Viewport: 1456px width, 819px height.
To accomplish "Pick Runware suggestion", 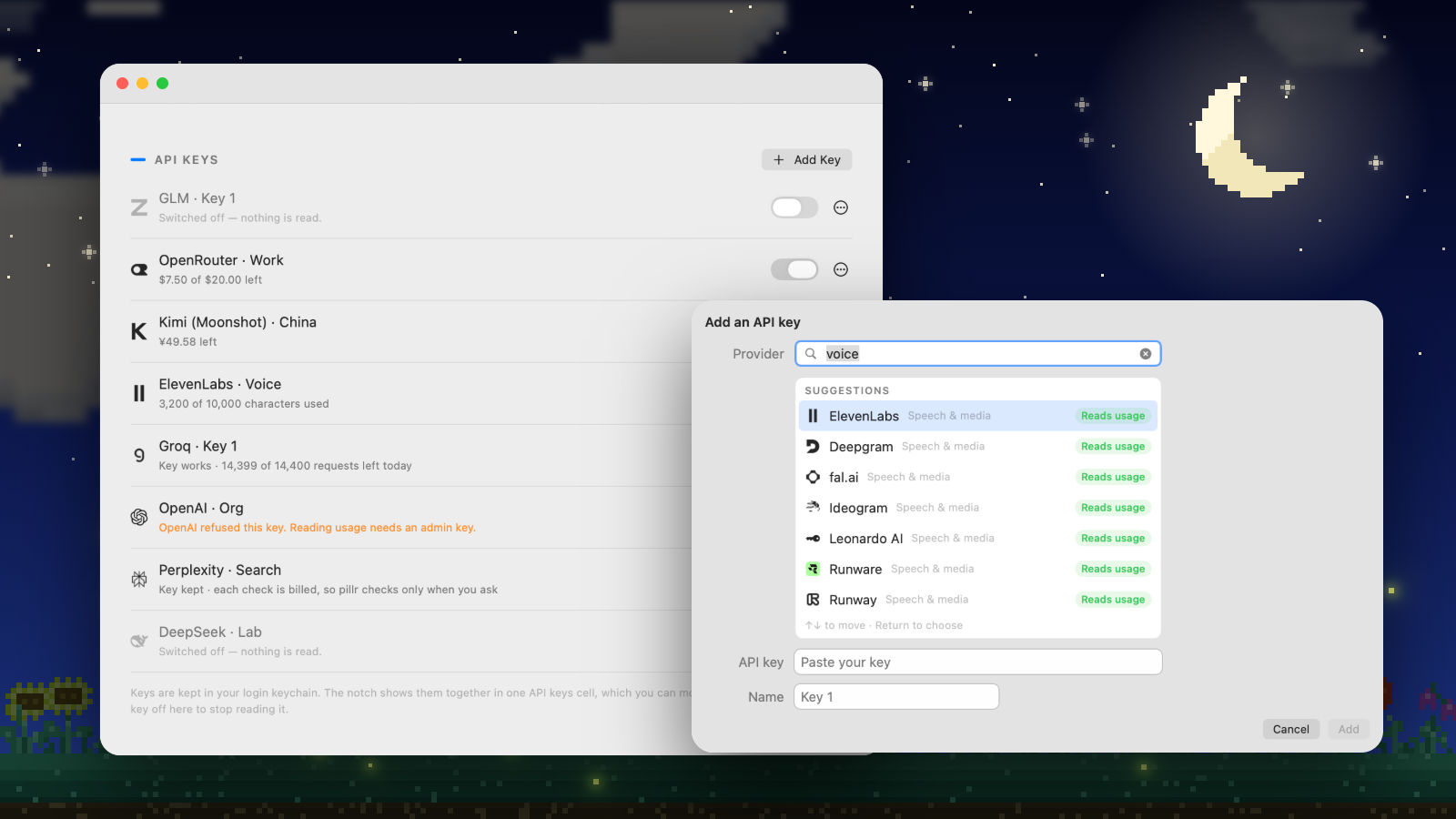I will [x=978, y=569].
